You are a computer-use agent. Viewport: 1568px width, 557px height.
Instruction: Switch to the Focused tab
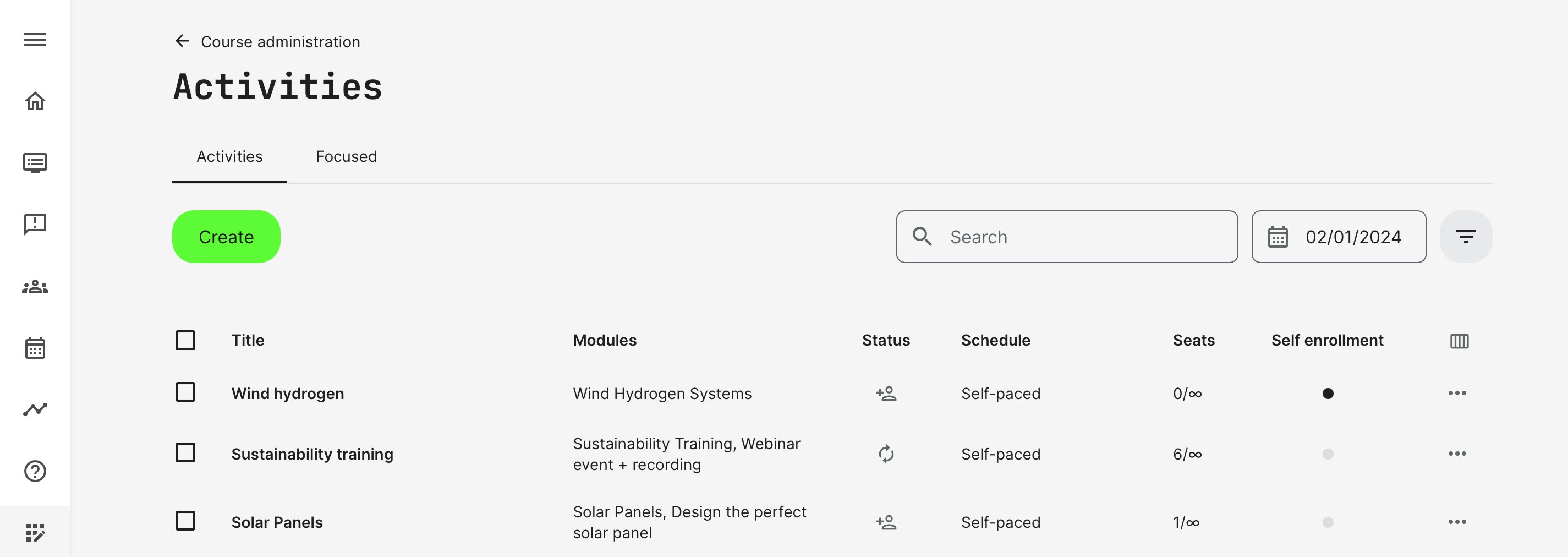[346, 156]
